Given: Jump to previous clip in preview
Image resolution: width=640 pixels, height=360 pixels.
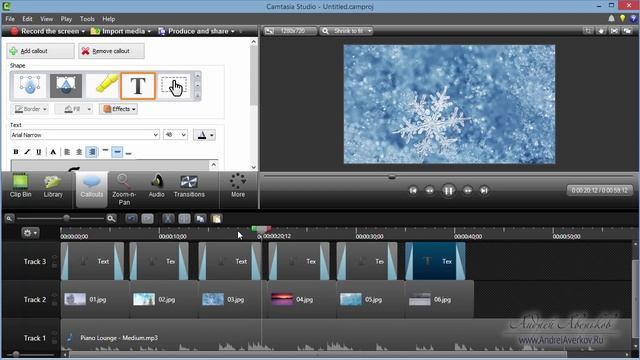Looking at the screenshot, I should coord(413,190).
